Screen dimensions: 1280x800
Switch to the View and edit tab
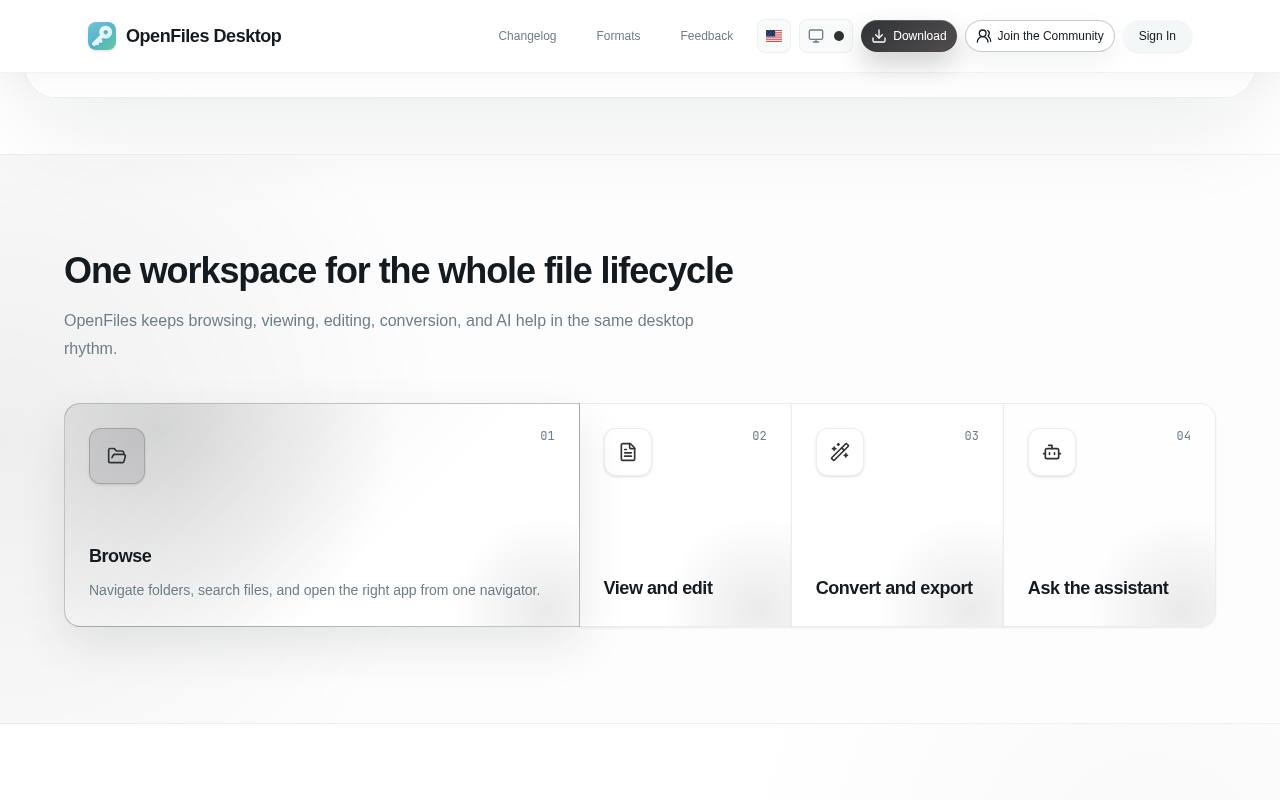click(658, 588)
